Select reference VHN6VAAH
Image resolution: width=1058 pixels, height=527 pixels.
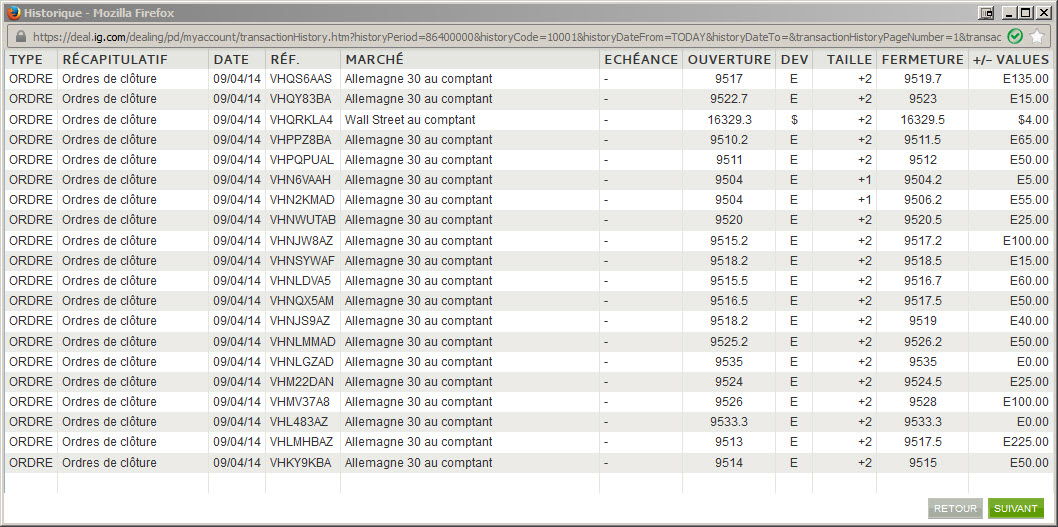(x=301, y=180)
